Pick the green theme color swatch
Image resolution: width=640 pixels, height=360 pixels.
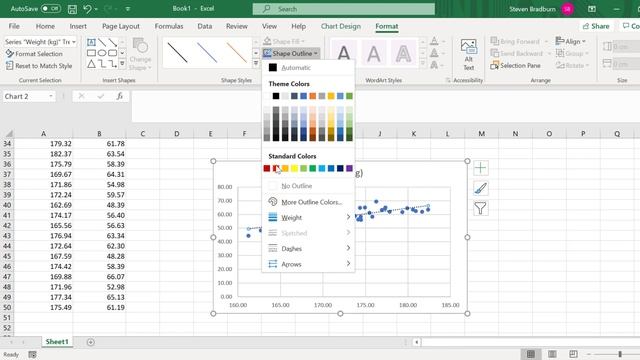(x=349, y=96)
